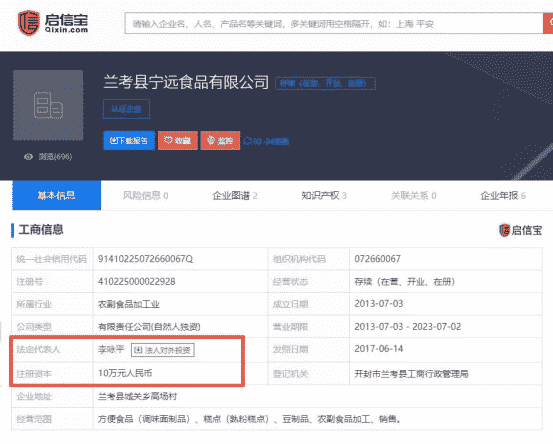The height and width of the screenshot is (444, 553).
Task: Click the 浏览(696) view count
Action: tap(55, 157)
